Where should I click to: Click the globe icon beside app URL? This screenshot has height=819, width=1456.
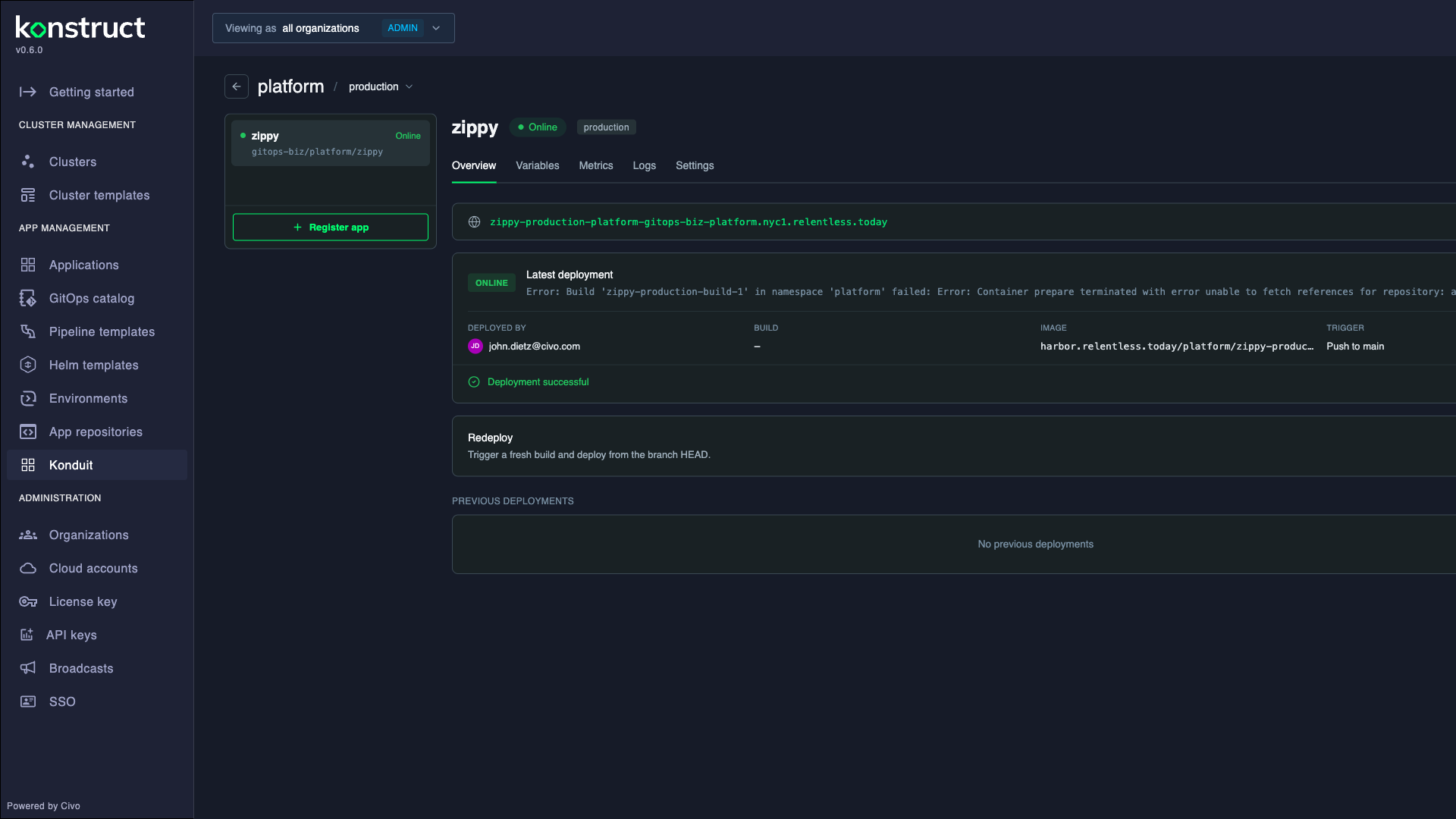click(474, 222)
